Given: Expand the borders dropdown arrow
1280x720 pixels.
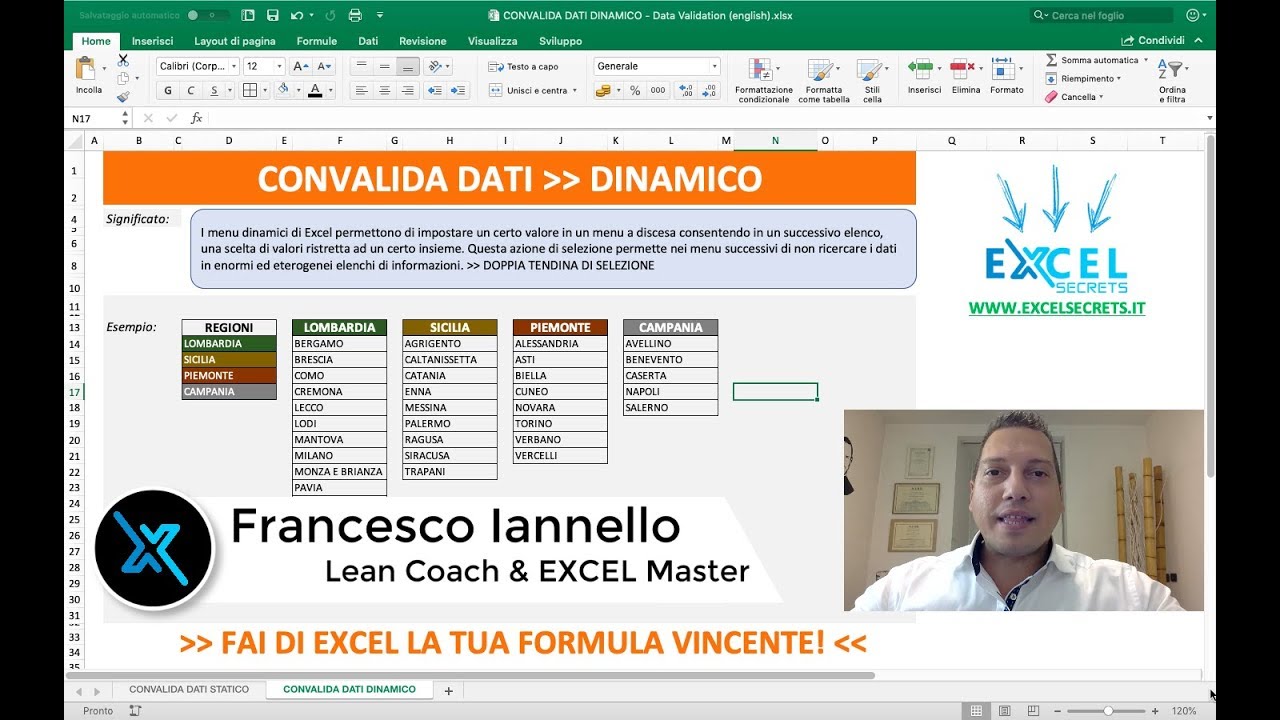Looking at the screenshot, I should tap(264, 90).
